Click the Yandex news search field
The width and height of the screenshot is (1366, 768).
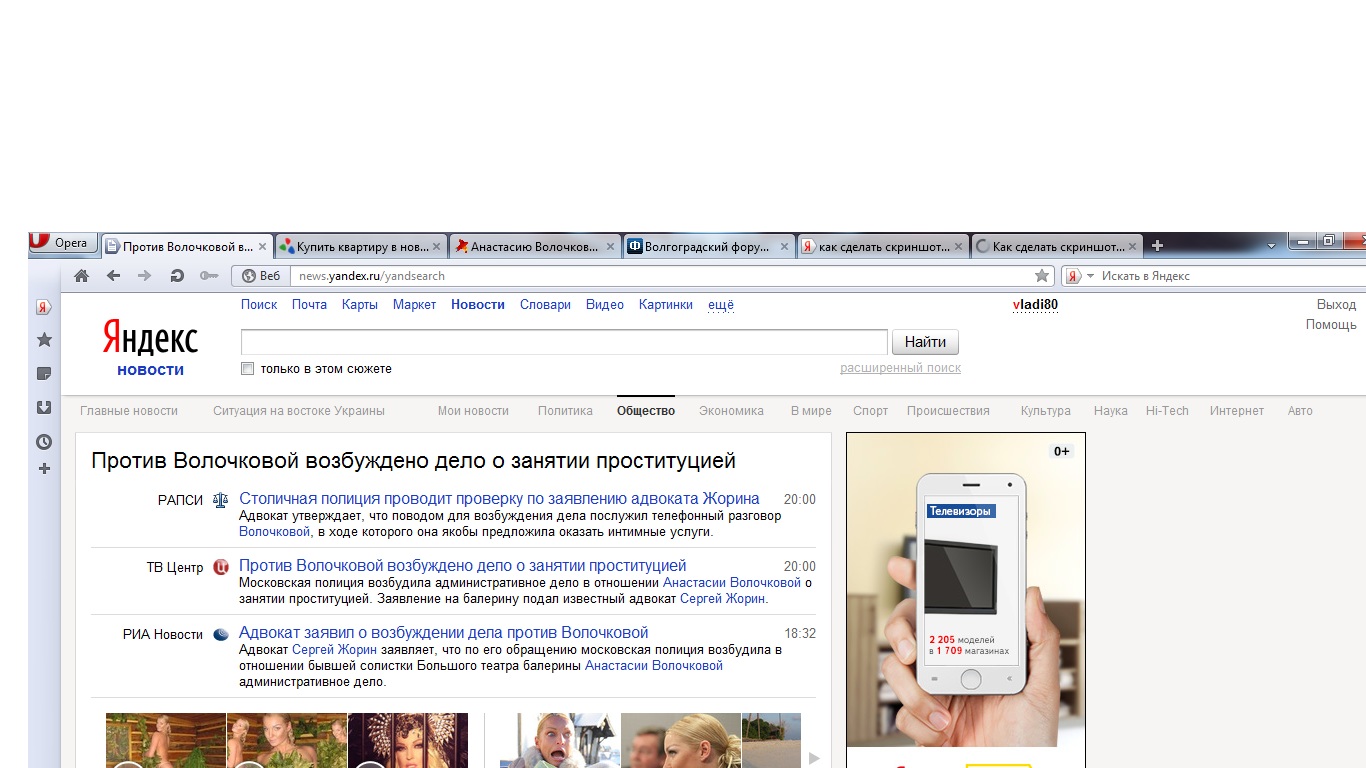click(564, 342)
